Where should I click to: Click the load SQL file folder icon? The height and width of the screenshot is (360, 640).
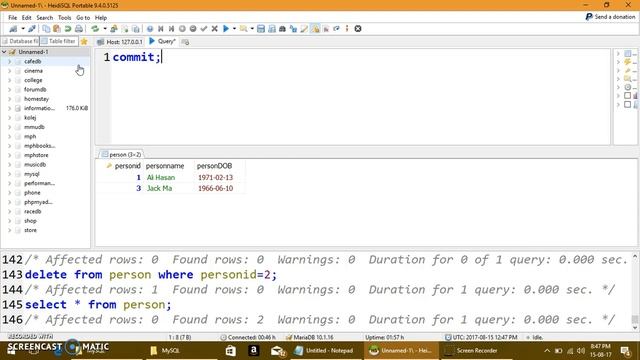click(243, 29)
